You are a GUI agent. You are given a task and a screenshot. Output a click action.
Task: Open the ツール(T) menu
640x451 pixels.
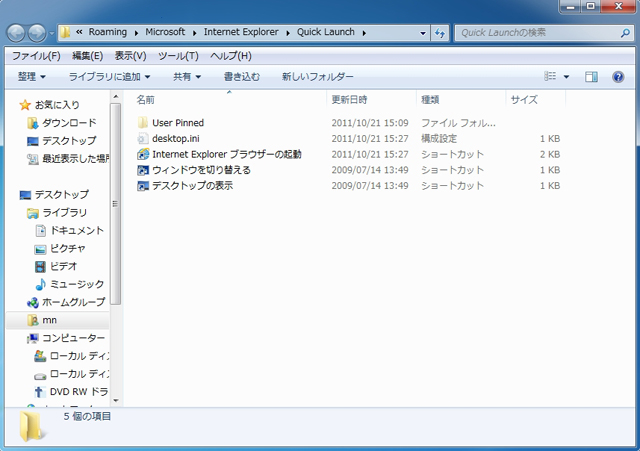(178, 56)
